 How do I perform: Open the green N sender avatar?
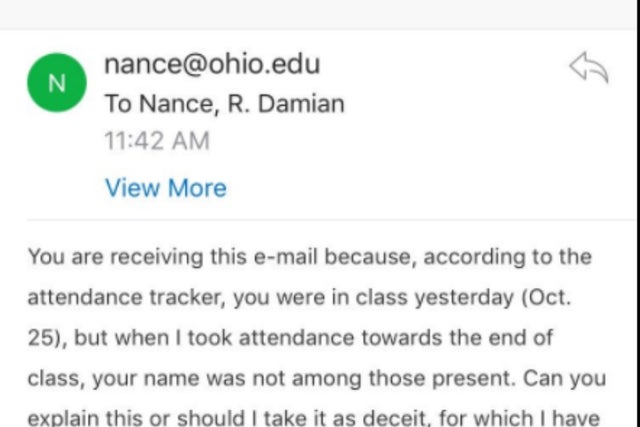(57, 82)
